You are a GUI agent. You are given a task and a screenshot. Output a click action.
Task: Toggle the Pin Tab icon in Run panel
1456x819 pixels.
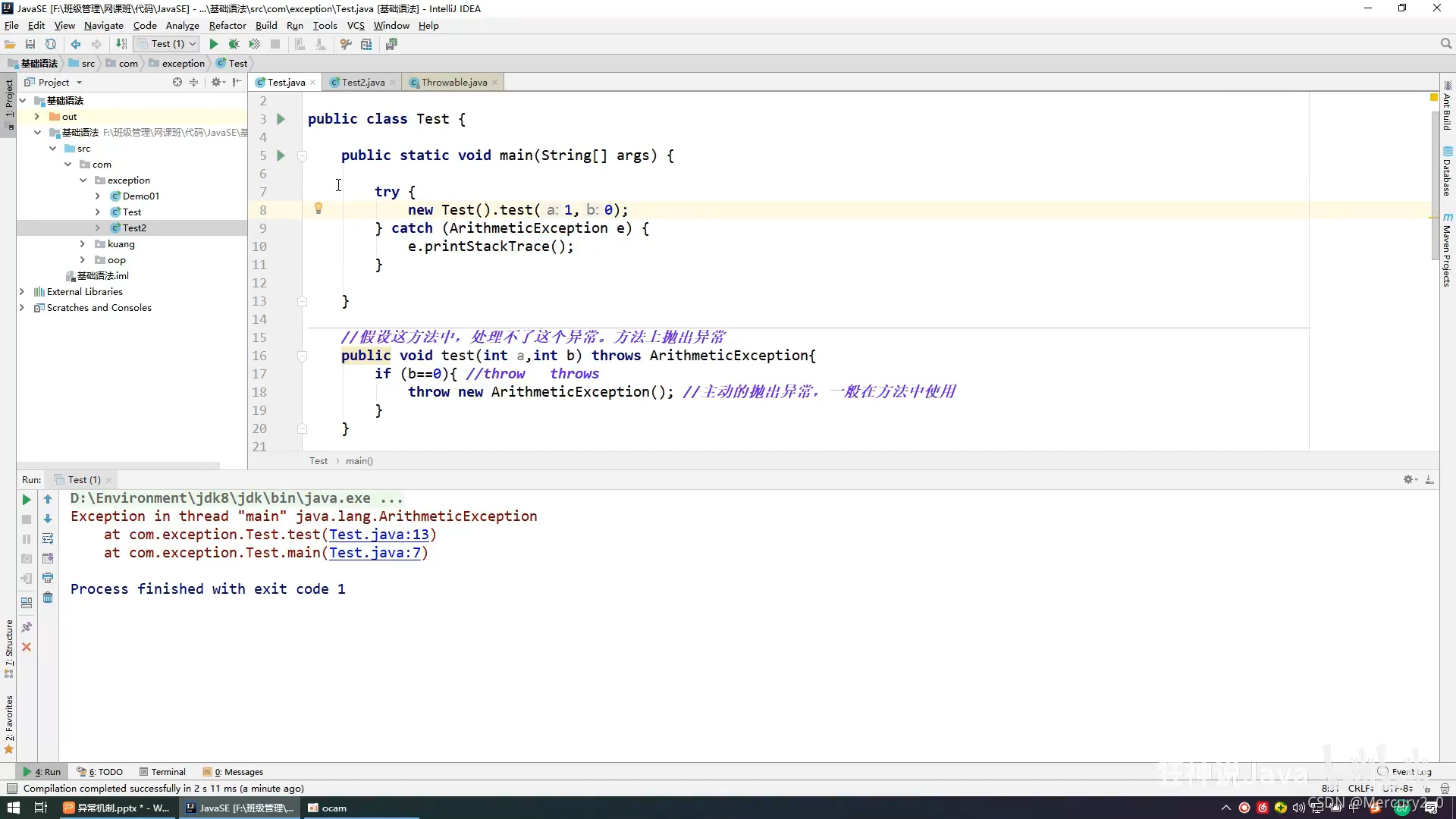pos(27,627)
